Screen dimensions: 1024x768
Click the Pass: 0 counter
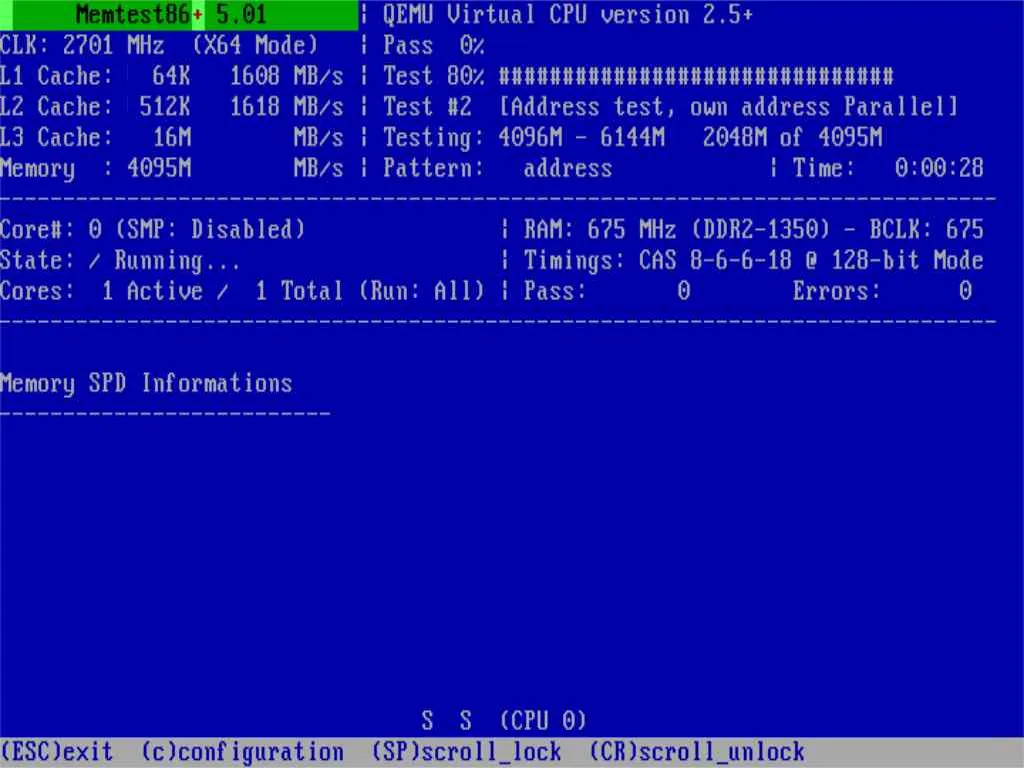coord(607,291)
